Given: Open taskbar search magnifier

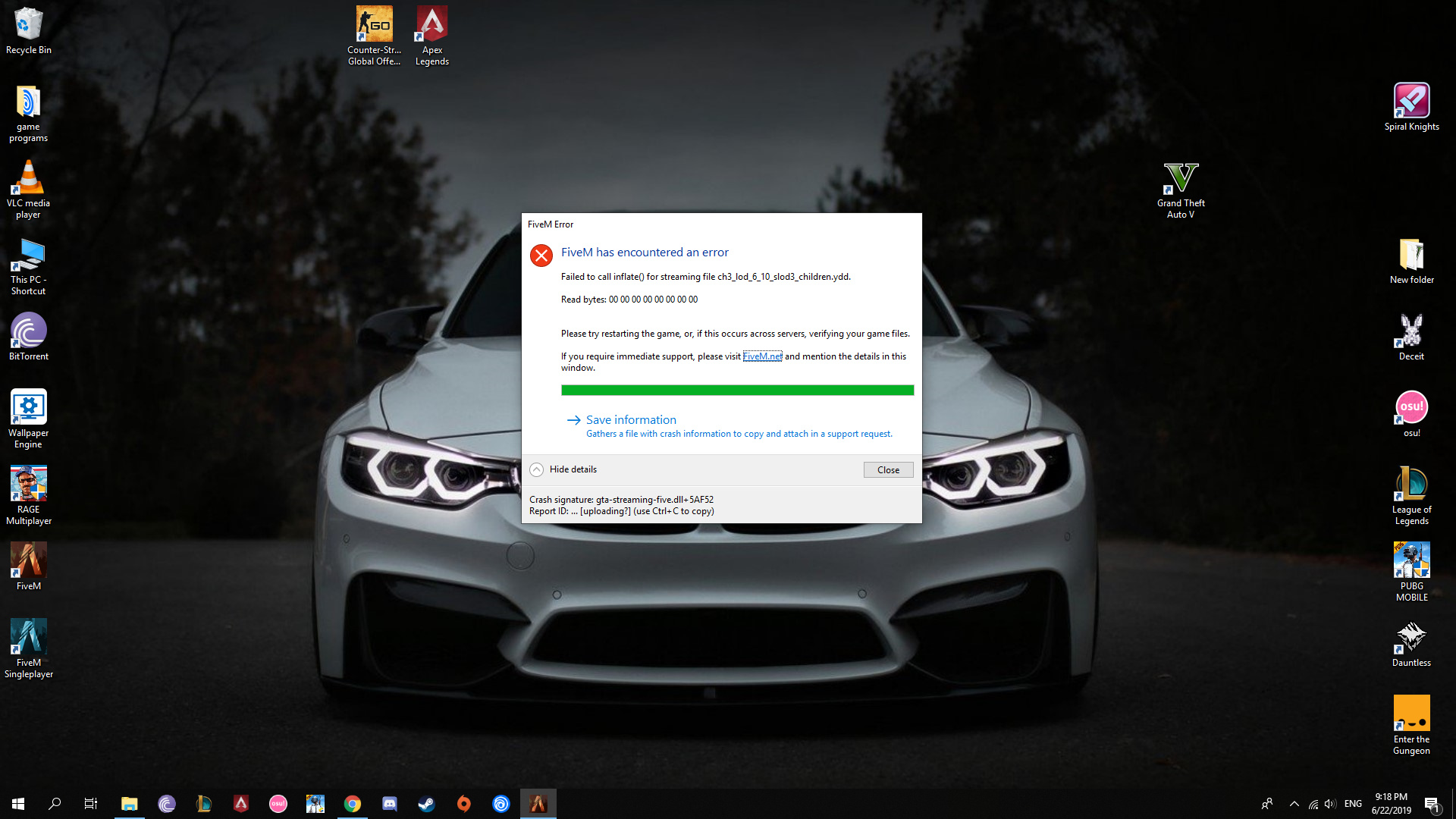Looking at the screenshot, I should coord(55,804).
